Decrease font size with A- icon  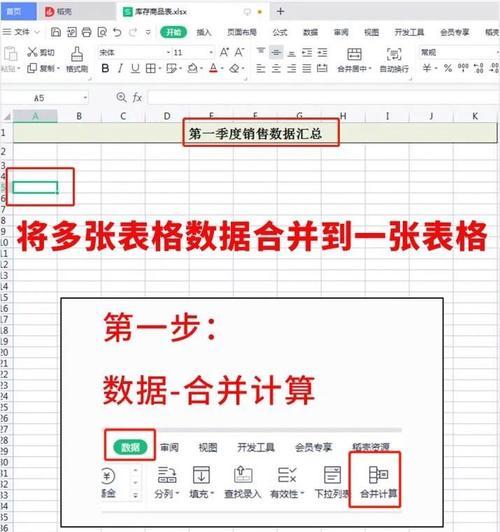click(x=239, y=52)
